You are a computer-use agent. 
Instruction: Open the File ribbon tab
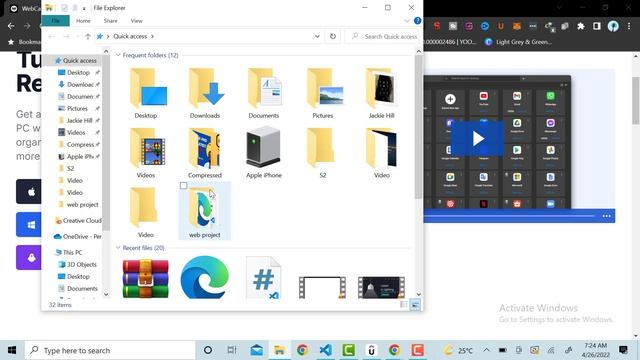pyautogui.click(x=56, y=21)
